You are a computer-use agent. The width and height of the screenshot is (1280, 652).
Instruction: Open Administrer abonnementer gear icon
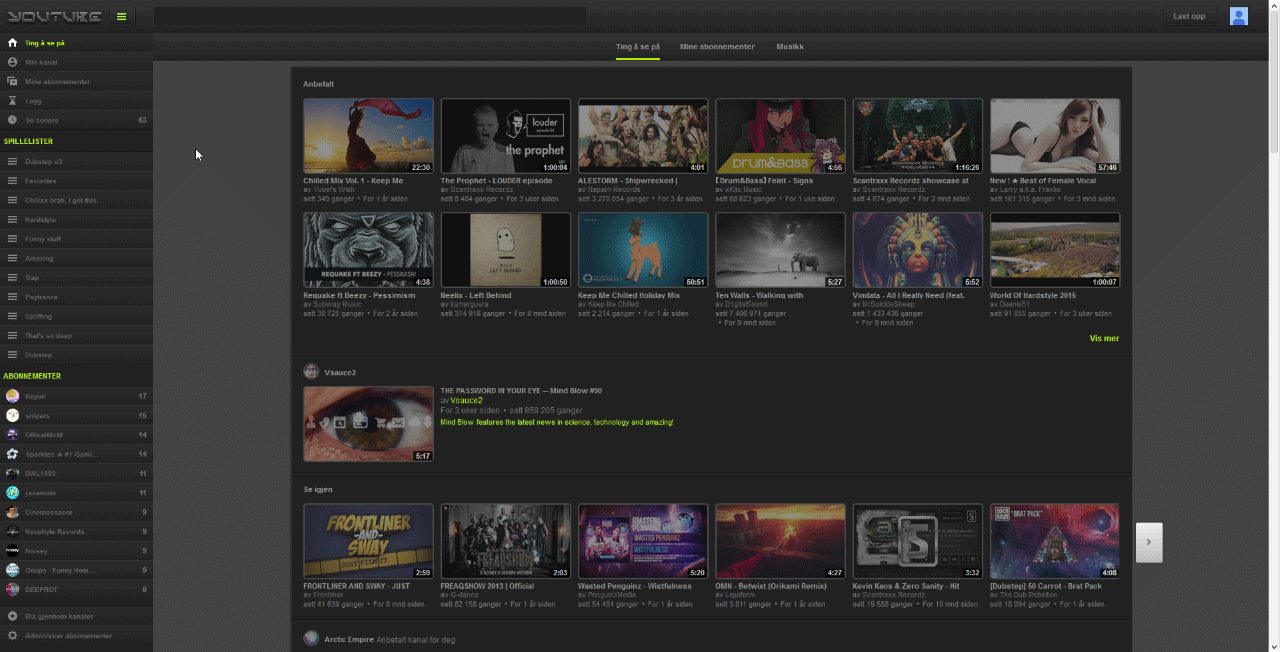coord(12,636)
